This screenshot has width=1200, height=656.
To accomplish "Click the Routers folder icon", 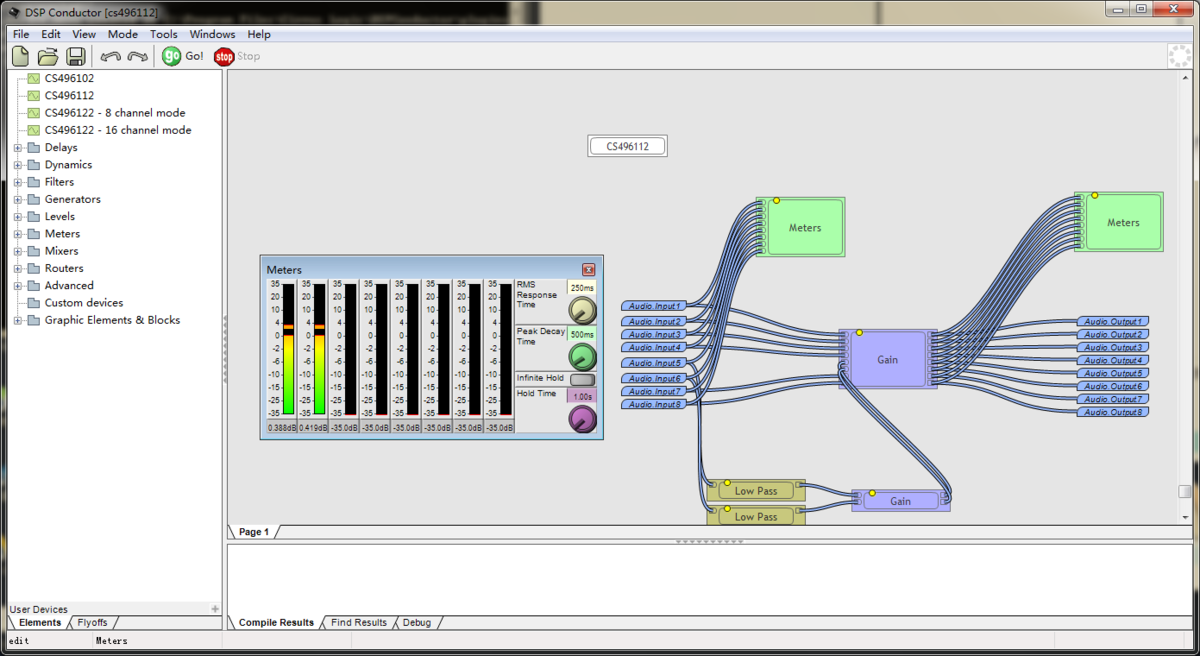I will pos(34,268).
